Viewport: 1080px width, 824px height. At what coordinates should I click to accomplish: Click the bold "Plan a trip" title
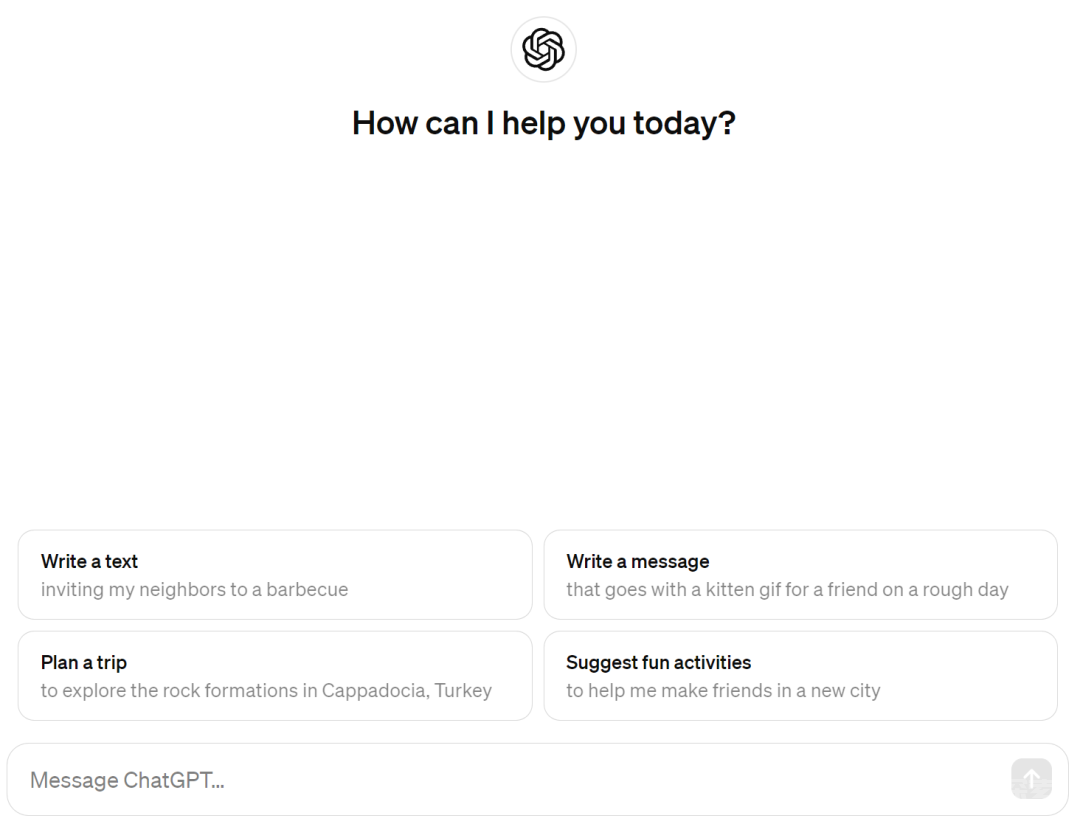tap(84, 663)
